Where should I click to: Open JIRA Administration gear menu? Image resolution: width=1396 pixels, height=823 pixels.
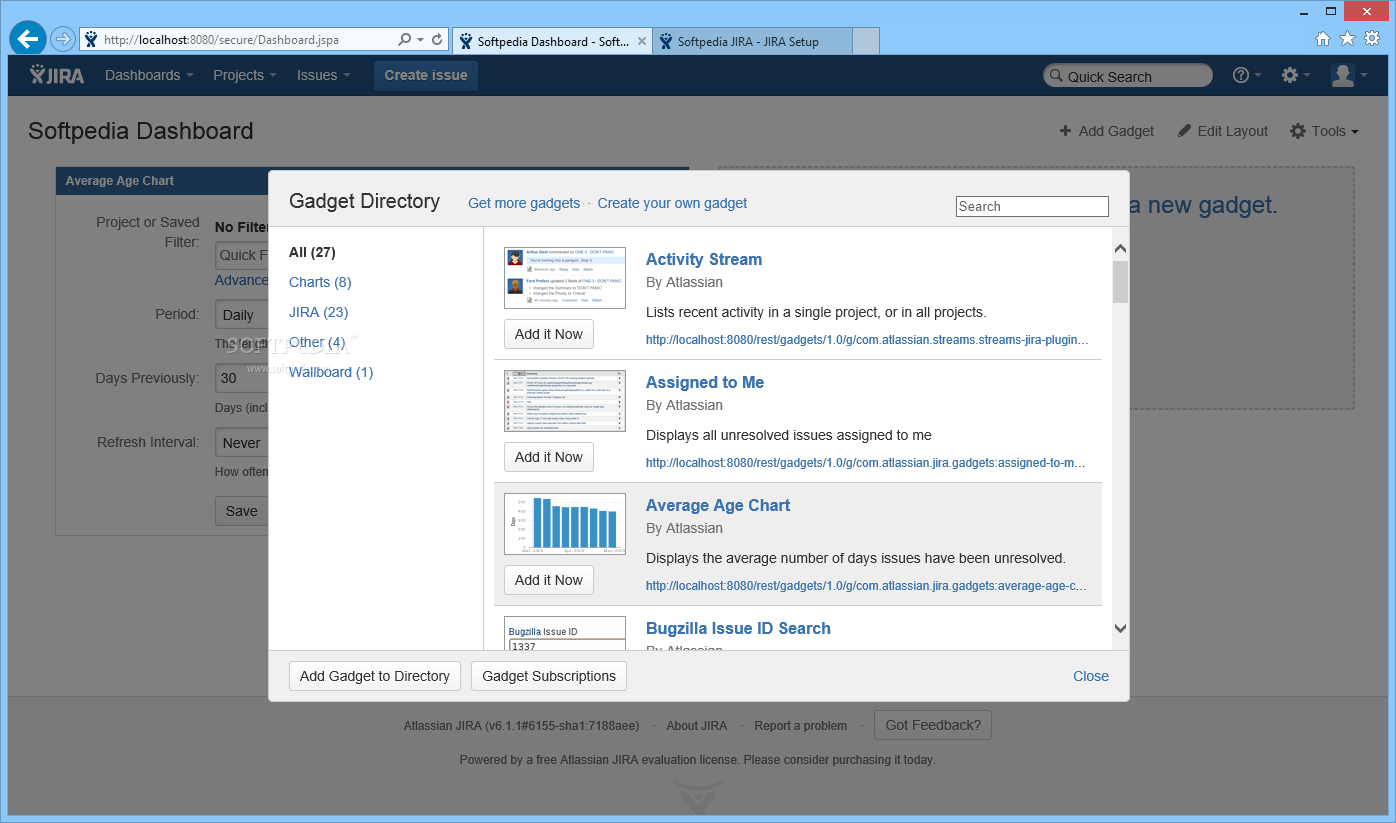click(1295, 75)
